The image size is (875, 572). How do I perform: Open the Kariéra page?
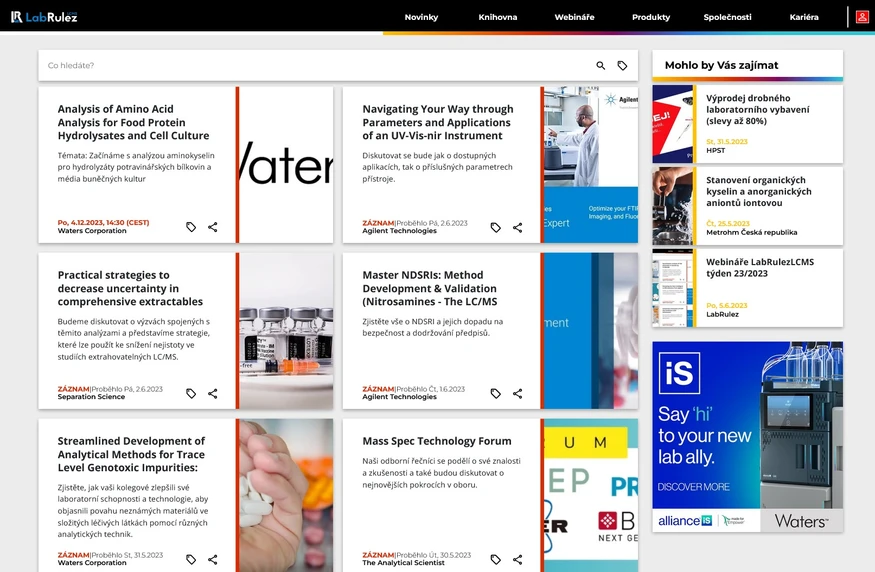point(804,17)
